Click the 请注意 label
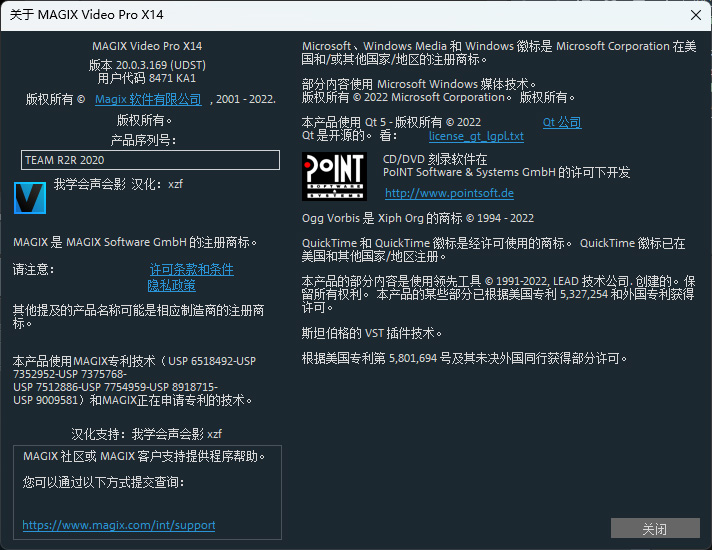The width and height of the screenshot is (712, 550). (x=34, y=269)
